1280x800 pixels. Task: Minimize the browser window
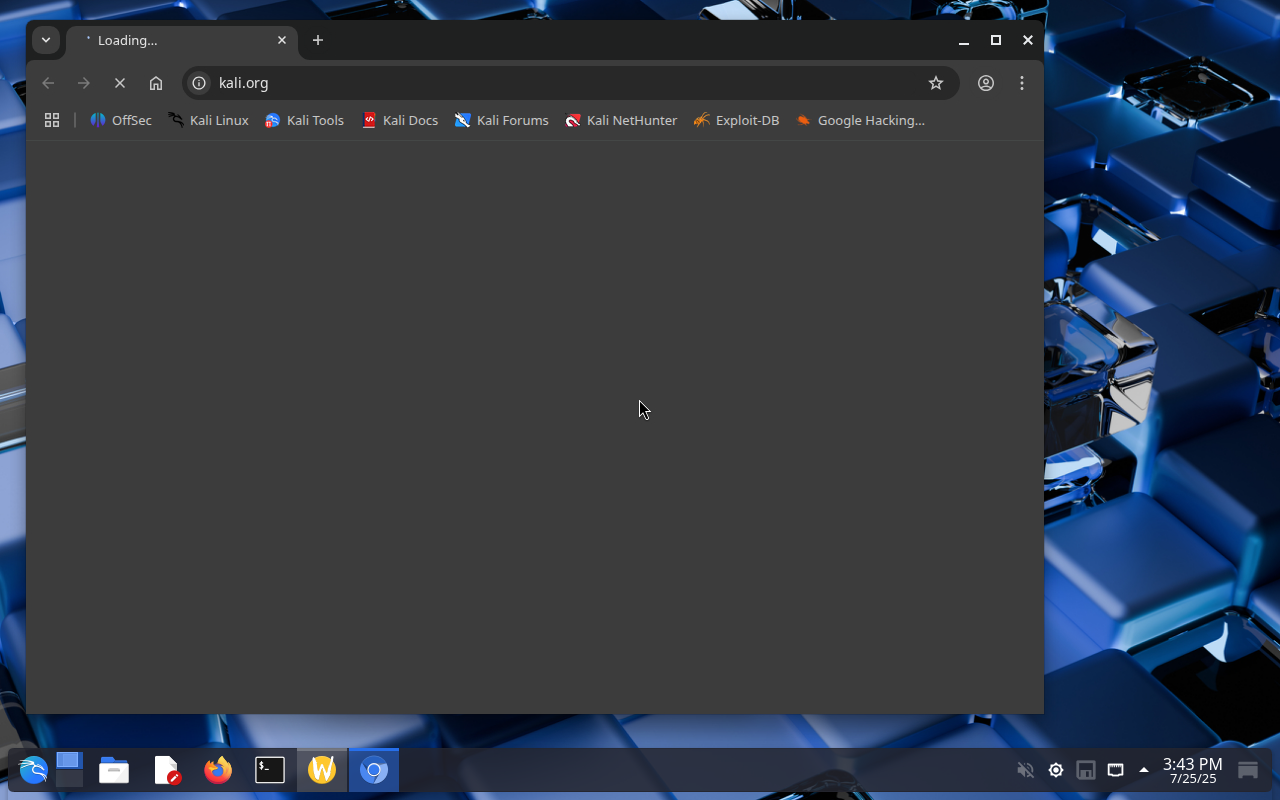(x=964, y=40)
